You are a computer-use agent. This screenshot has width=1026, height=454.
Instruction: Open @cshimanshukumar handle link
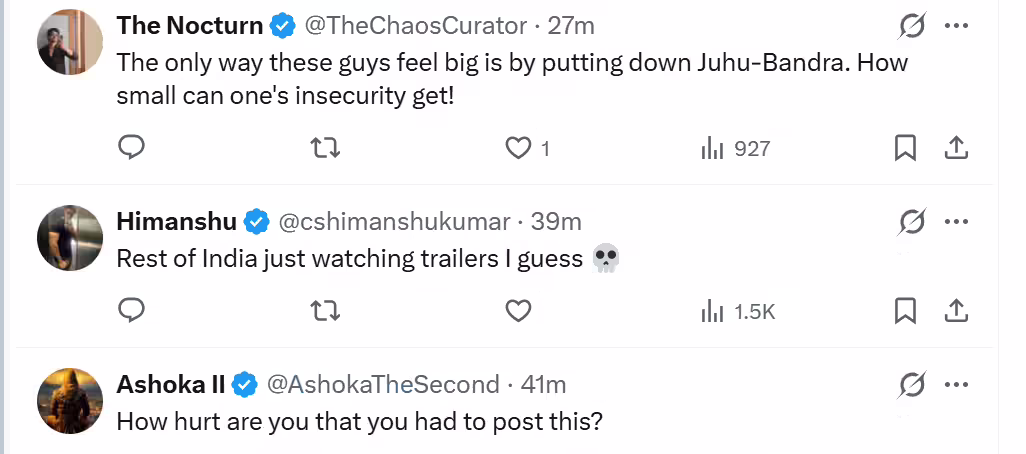pos(393,221)
